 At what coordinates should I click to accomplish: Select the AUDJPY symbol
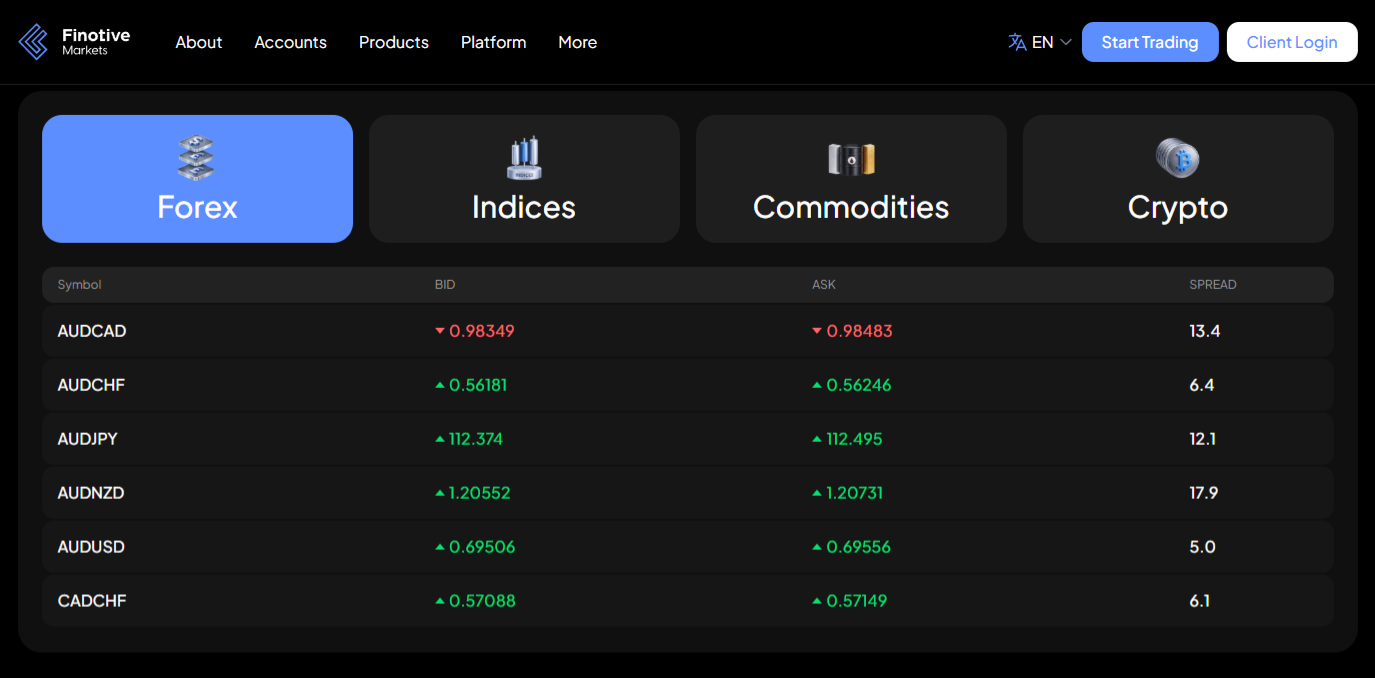88,439
